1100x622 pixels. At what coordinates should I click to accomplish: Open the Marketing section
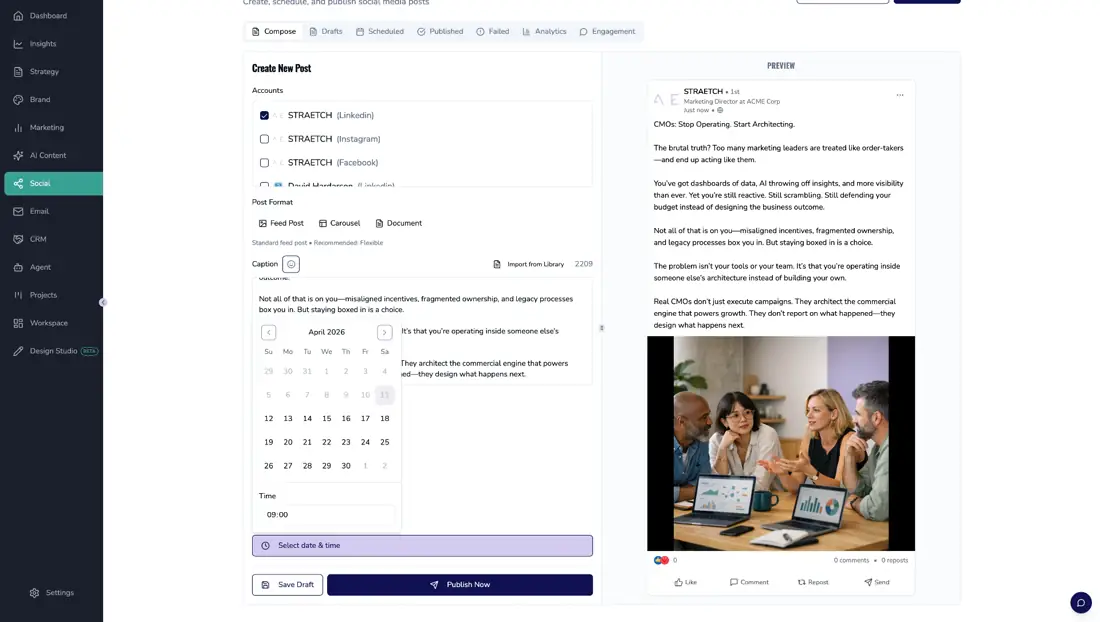[x=51, y=128]
